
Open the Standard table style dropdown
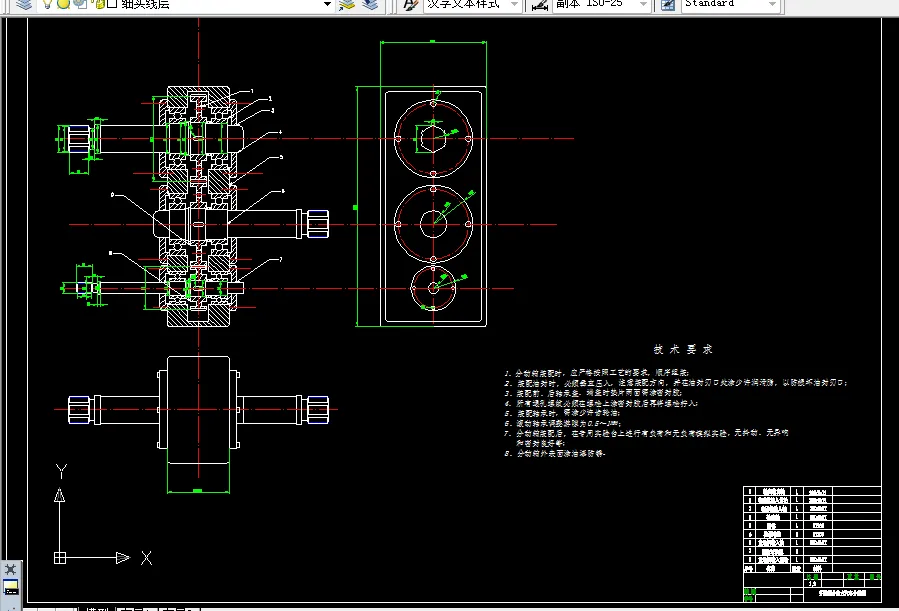[729, 5]
